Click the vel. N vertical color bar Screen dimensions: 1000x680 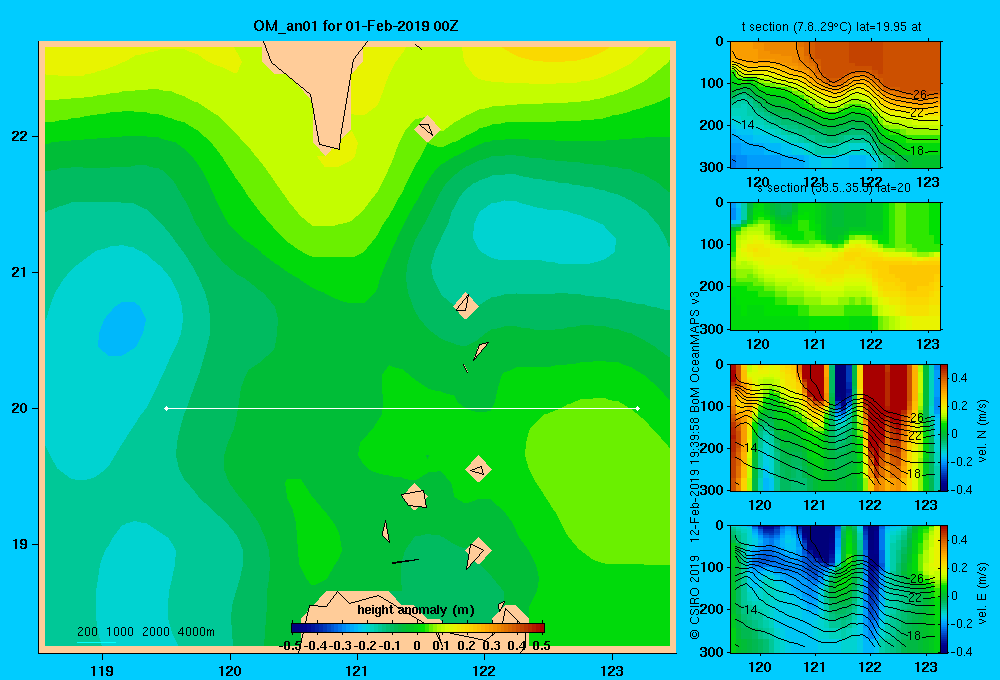[x=944, y=427]
